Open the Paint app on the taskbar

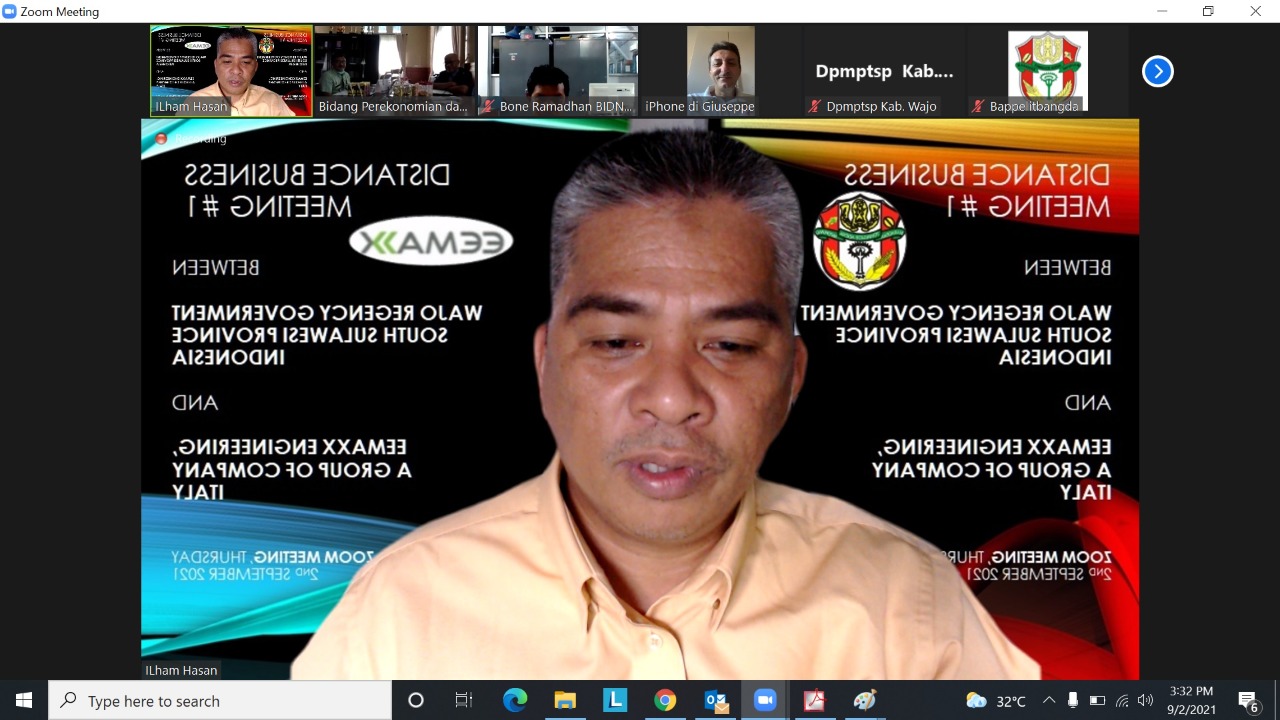point(865,700)
